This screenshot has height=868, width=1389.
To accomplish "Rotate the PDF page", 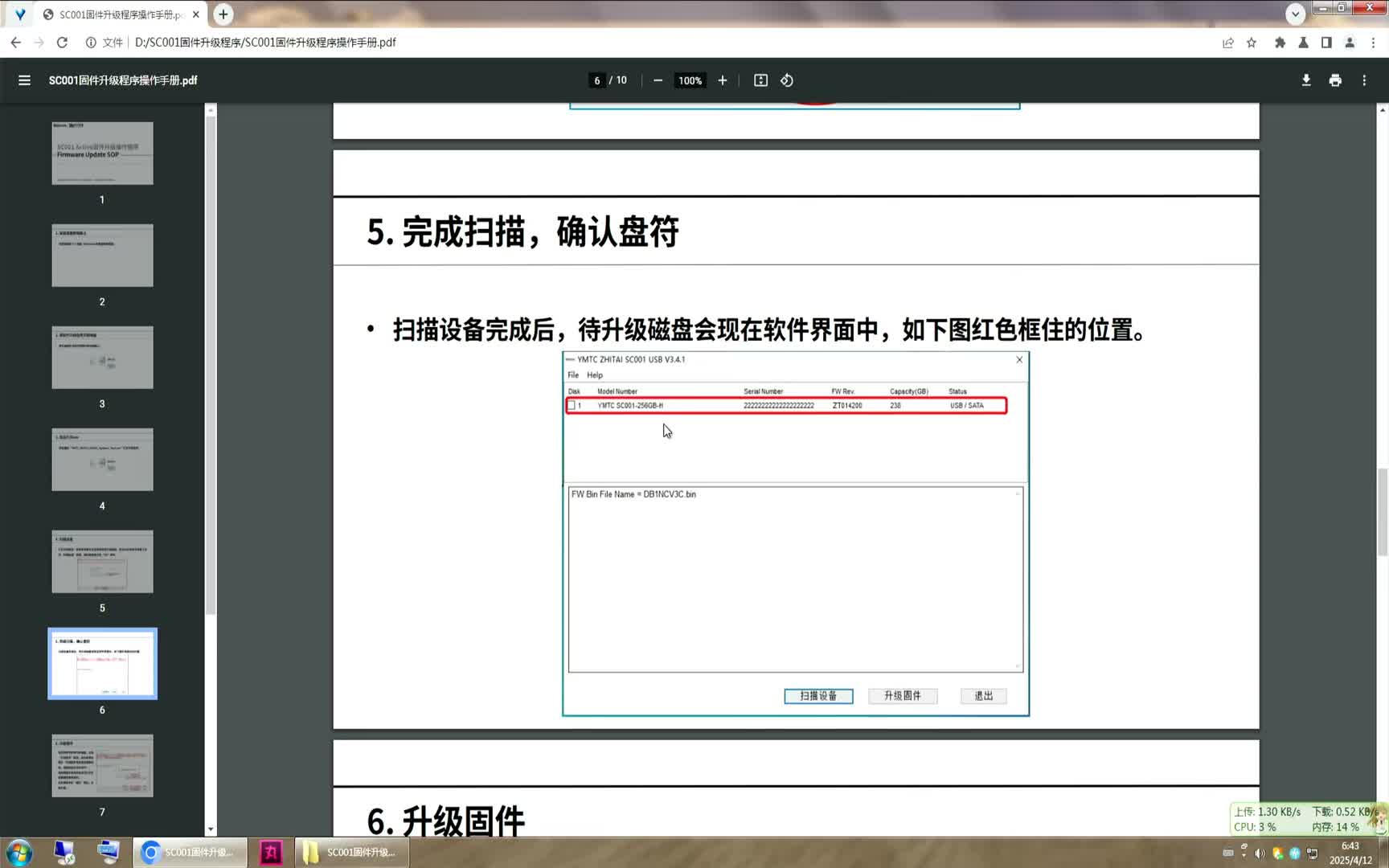I will tap(786, 80).
